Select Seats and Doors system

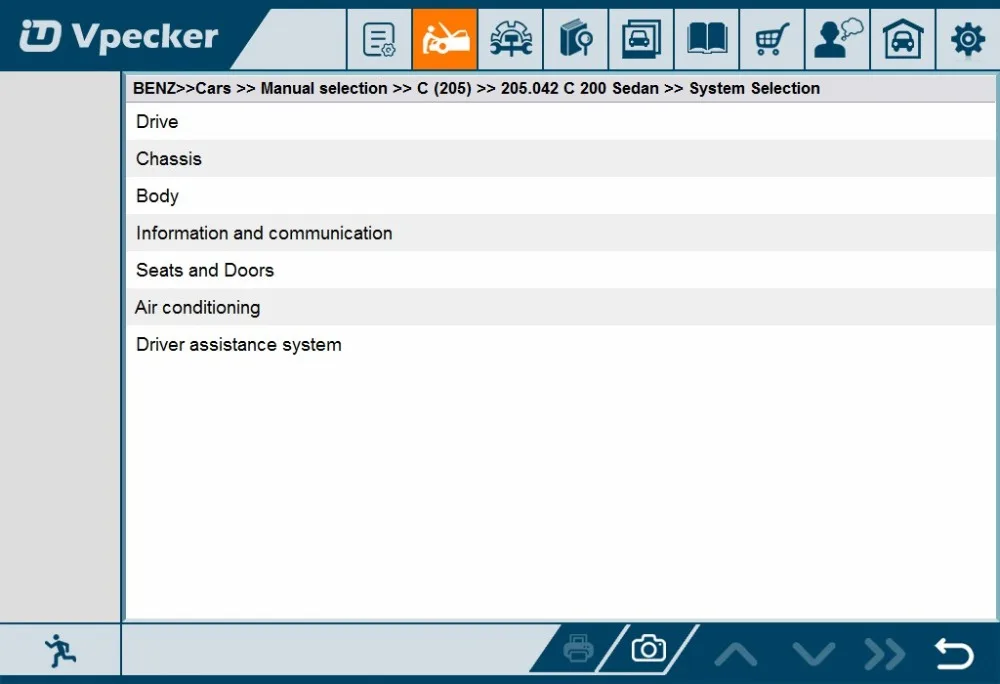click(x=561, y=270)
